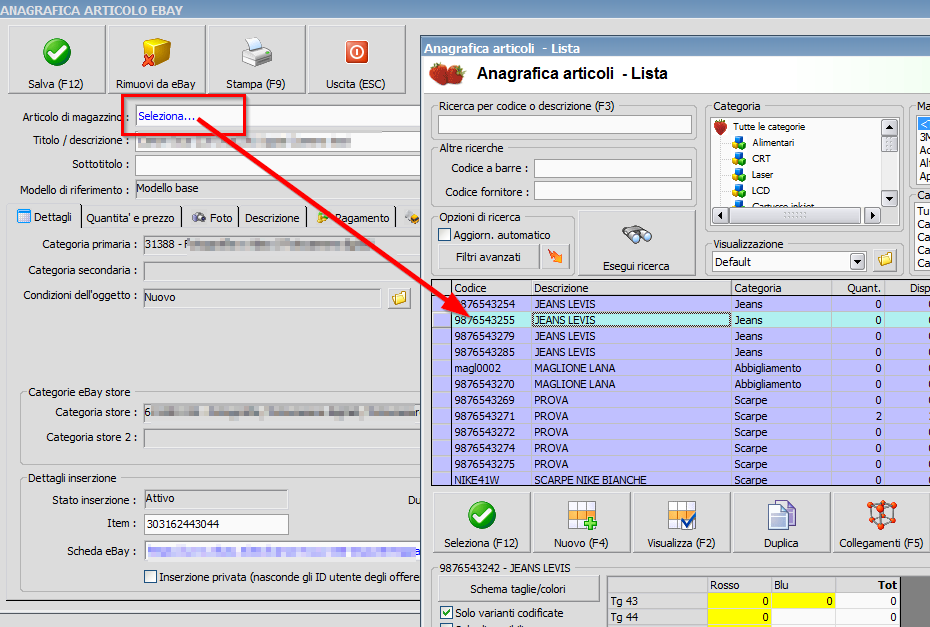Toggle Aggiorn. automatico checkbox
930x627 pixels.
(444, 235)
